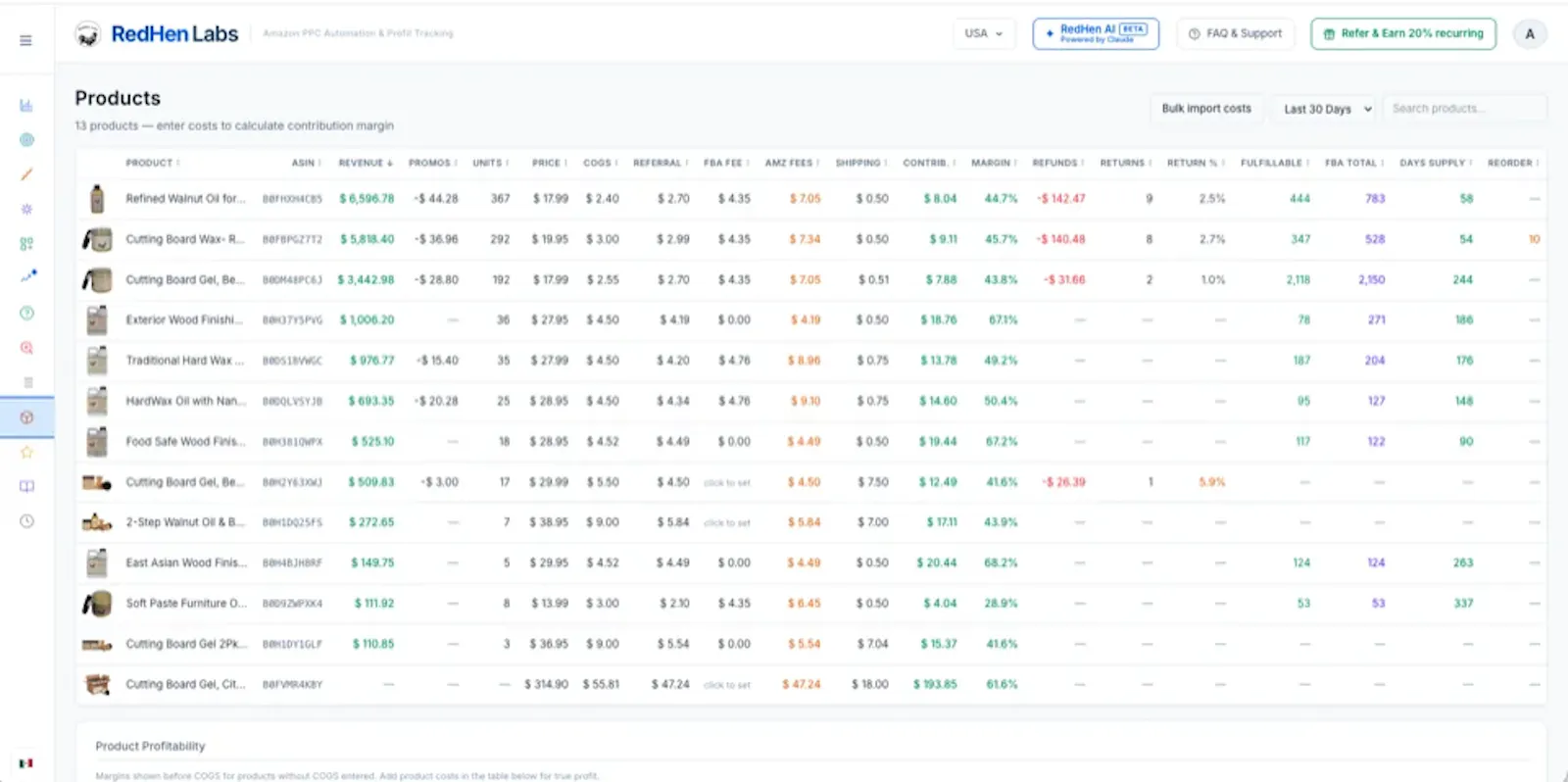Click the gray list sidebar icon
The width and height of the screenshot is (1568, 782).
(x=27, y=382)
